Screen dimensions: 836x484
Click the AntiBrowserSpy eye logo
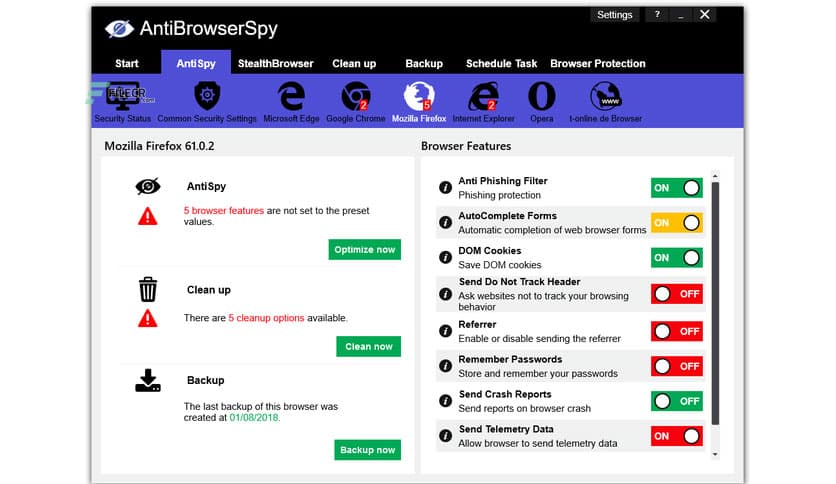(119, 28)
